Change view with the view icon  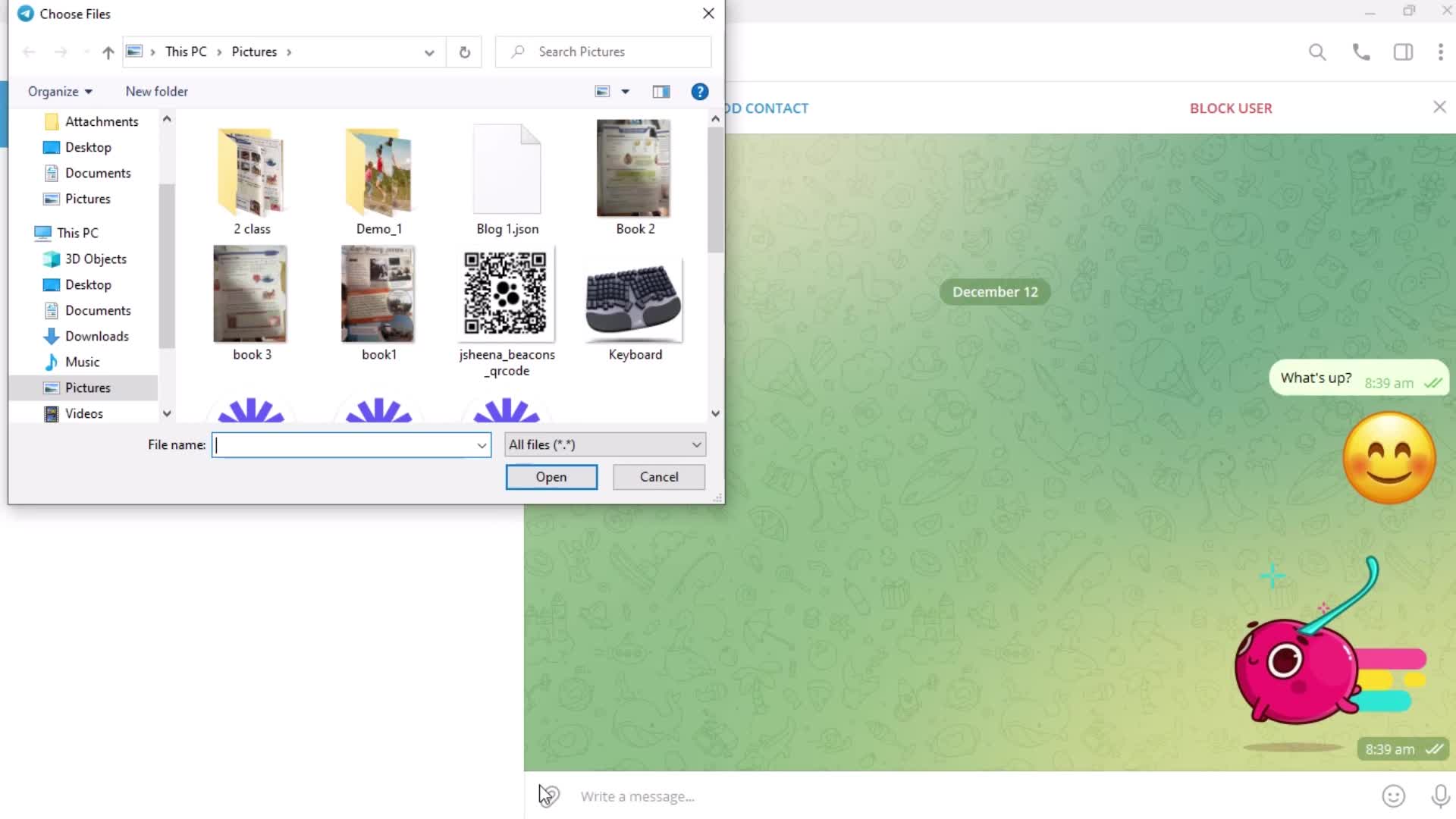[x=602, y=91]
